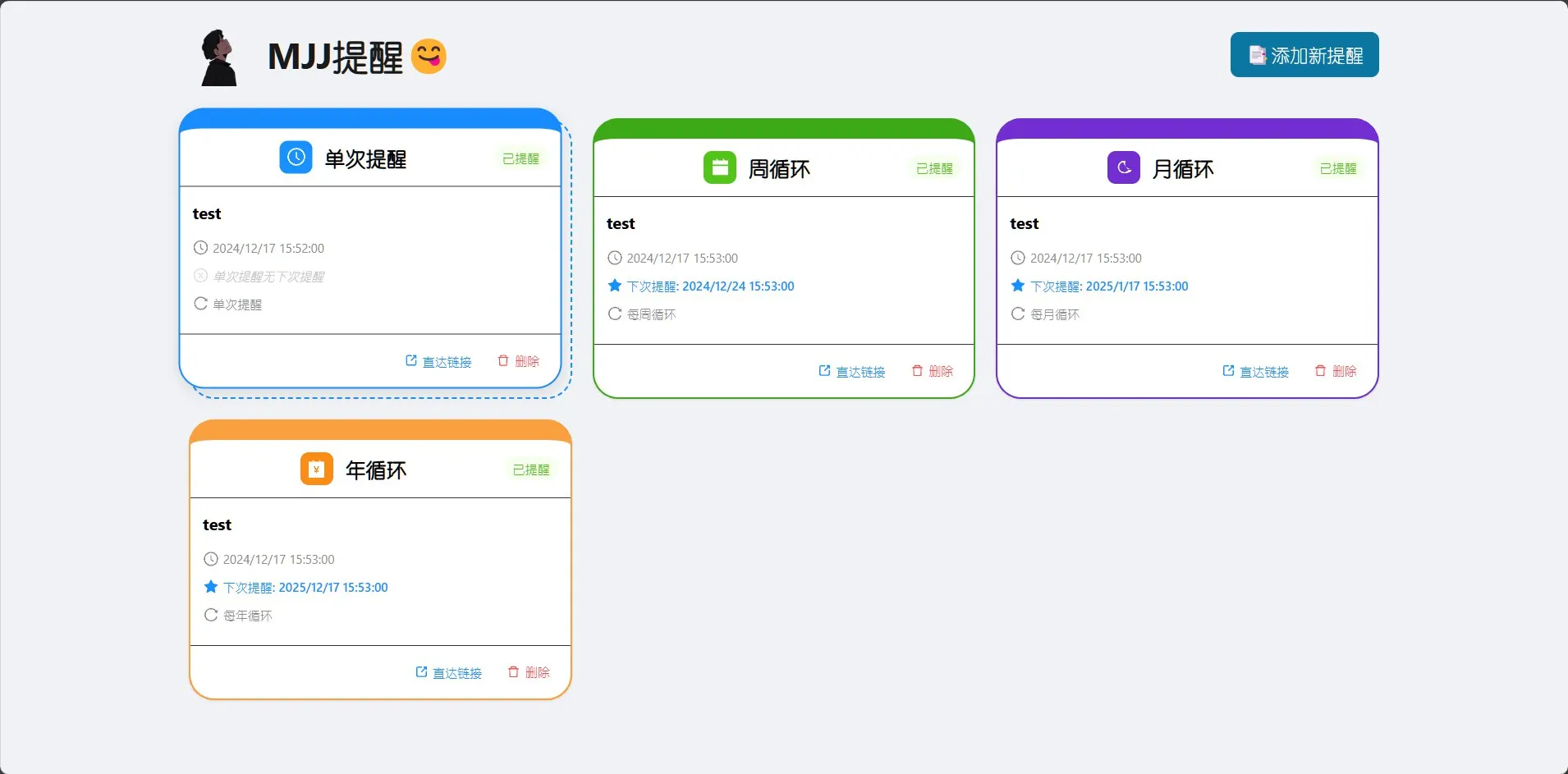Delete the 年循环 reminder
The height and width of the screenshot is (774, 1568).
tap(529, 672)
